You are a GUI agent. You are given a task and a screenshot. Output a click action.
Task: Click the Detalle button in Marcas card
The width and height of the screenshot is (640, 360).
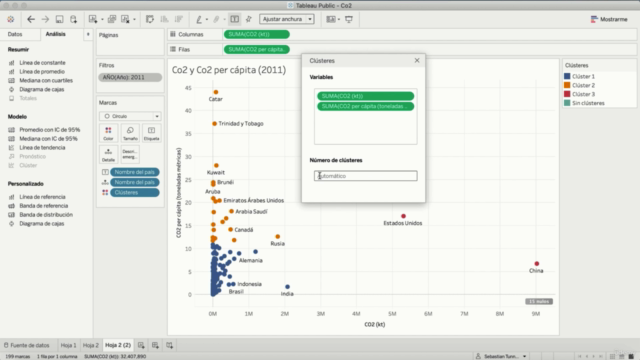click(x=108, y=155)
